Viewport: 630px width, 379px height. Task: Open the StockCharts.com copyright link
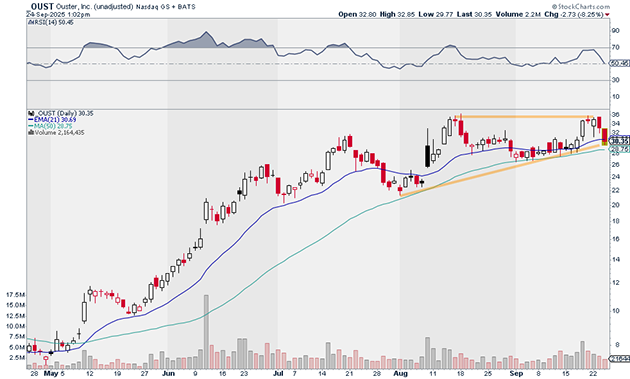(581, 6)
